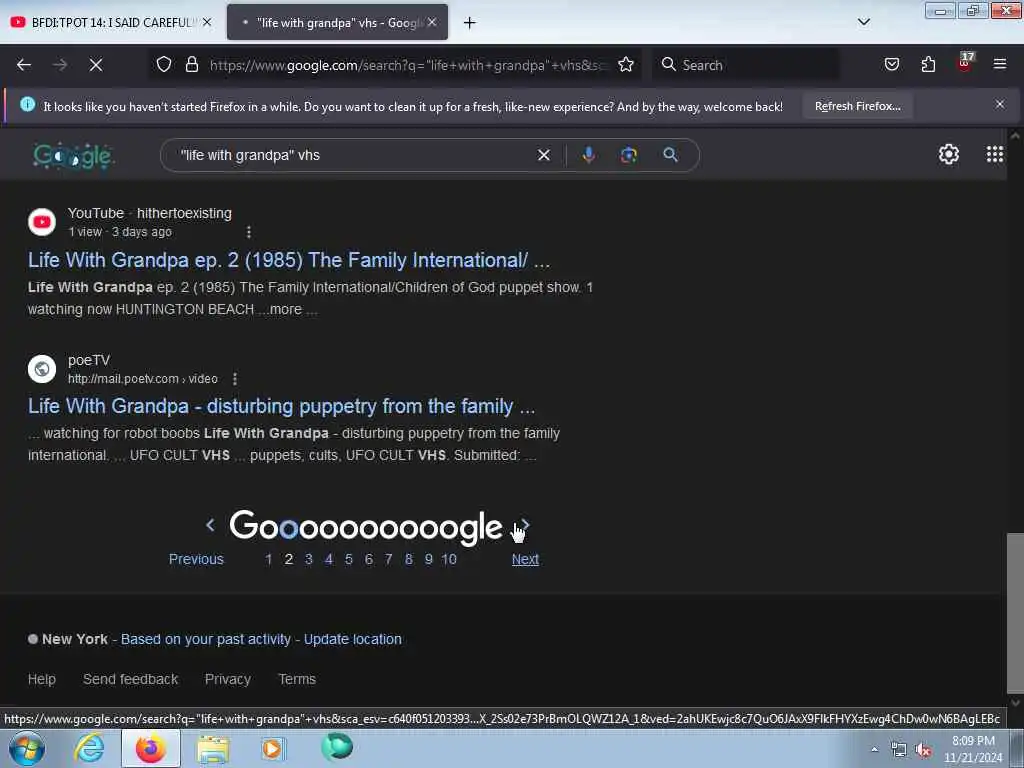
Task: Click into the Google search query field
Action: pos(353,155)
